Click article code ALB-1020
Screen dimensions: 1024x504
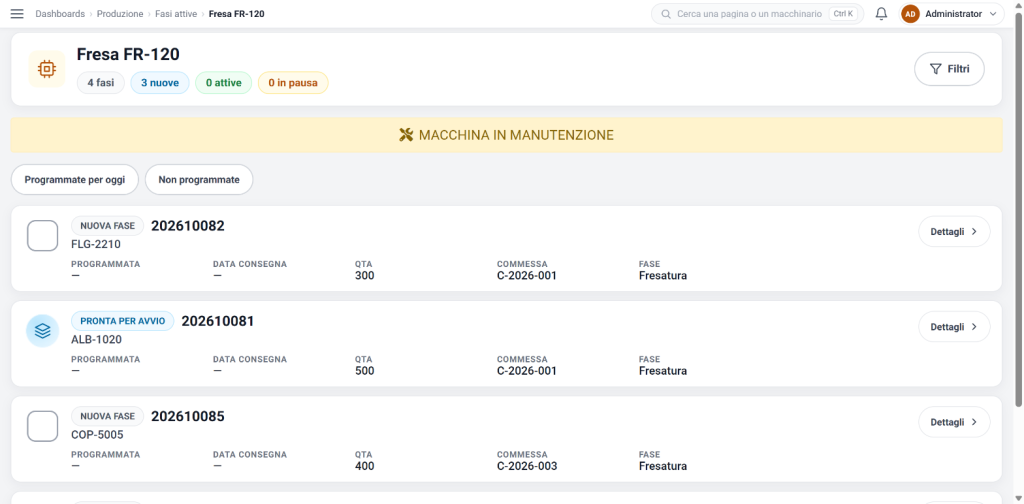click(x=97, y=339)
